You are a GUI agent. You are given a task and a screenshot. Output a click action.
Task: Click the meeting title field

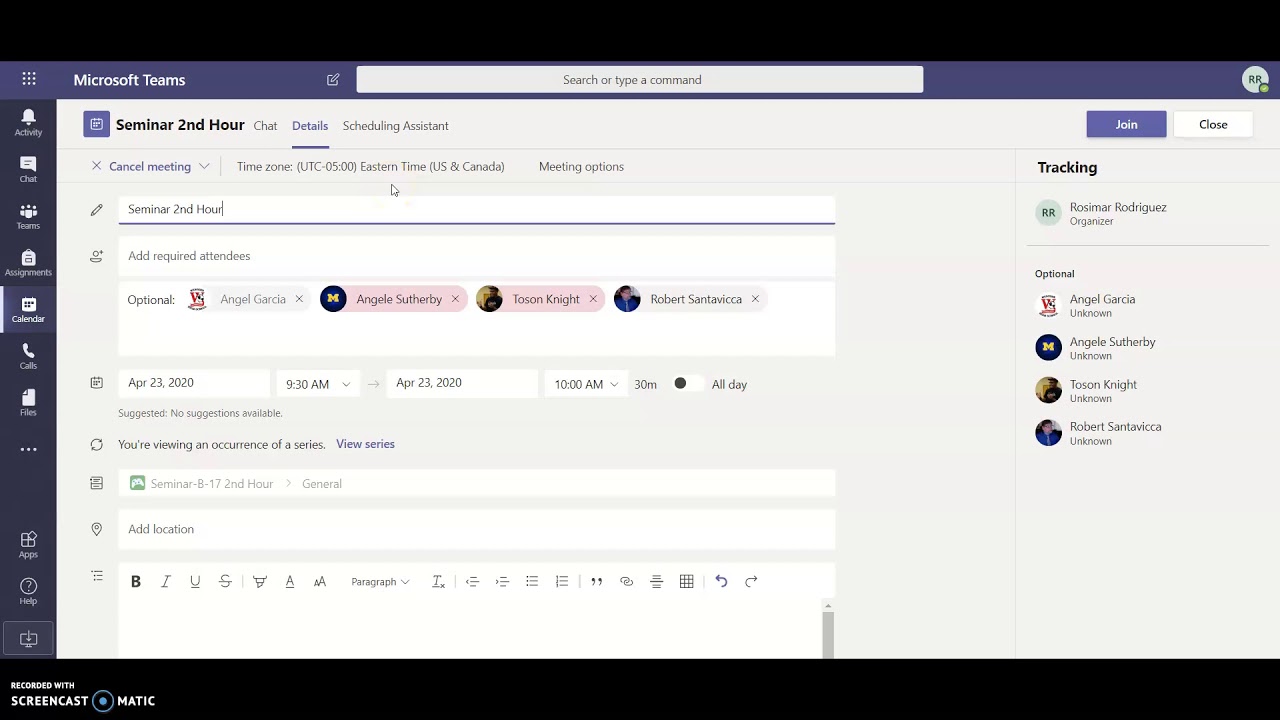click(x=476, y=209)
